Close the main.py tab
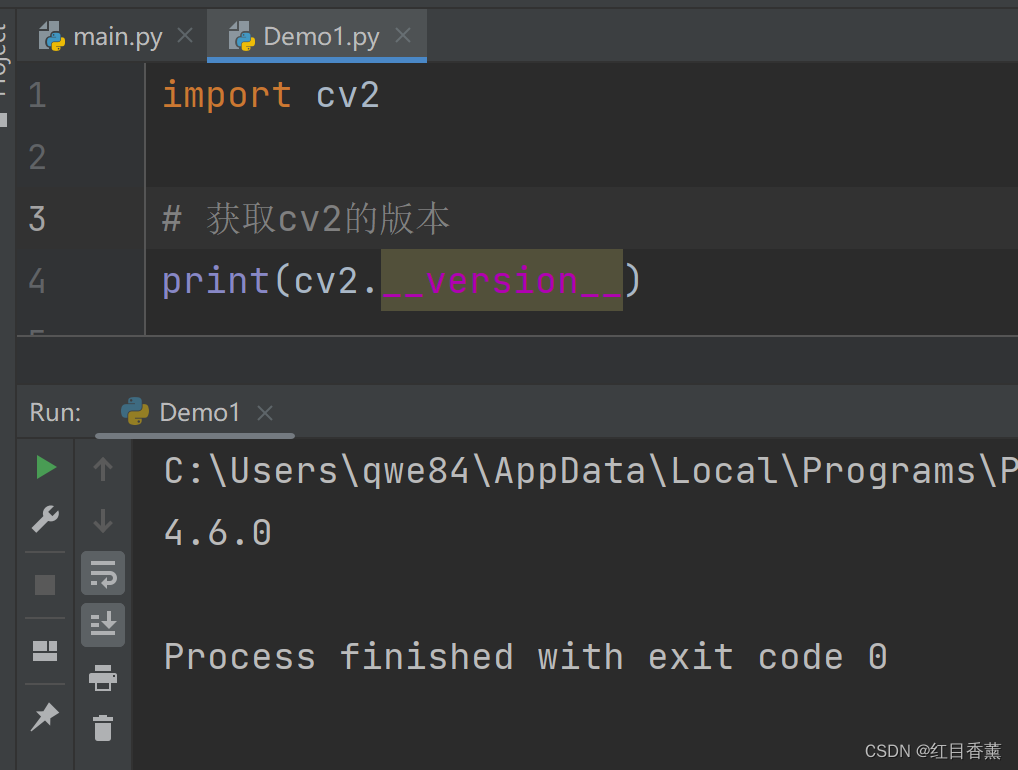Image resolution: width=1018 pixels, height=770 pixels. [184, 36]
